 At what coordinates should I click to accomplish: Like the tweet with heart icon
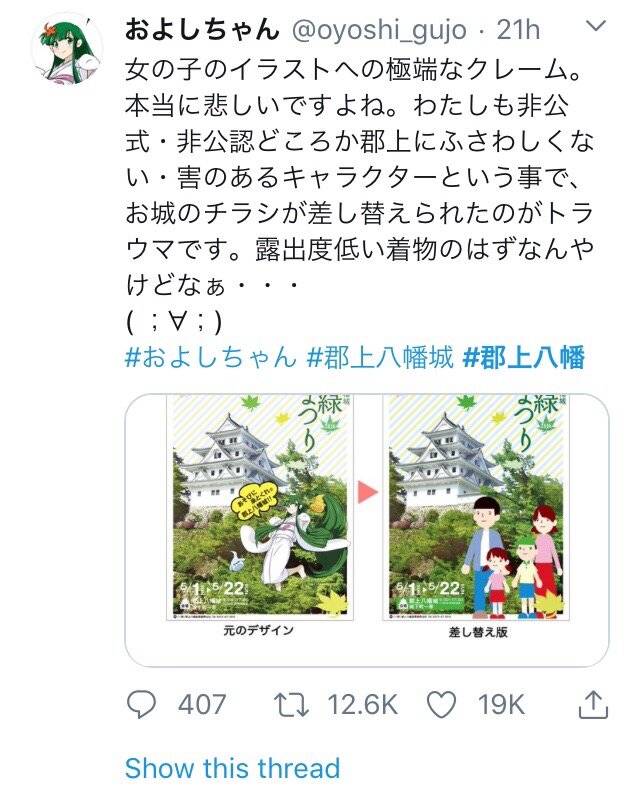point(441,704)
